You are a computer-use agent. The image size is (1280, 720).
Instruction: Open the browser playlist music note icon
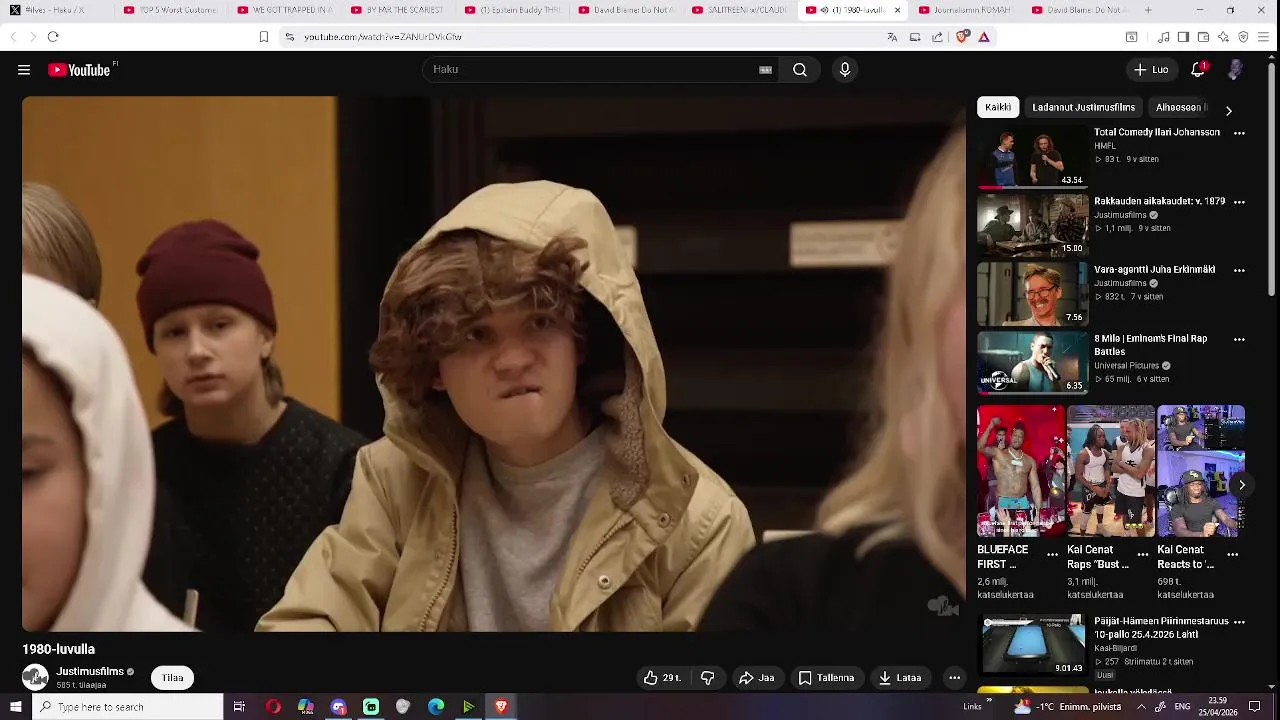(1164, 37)
